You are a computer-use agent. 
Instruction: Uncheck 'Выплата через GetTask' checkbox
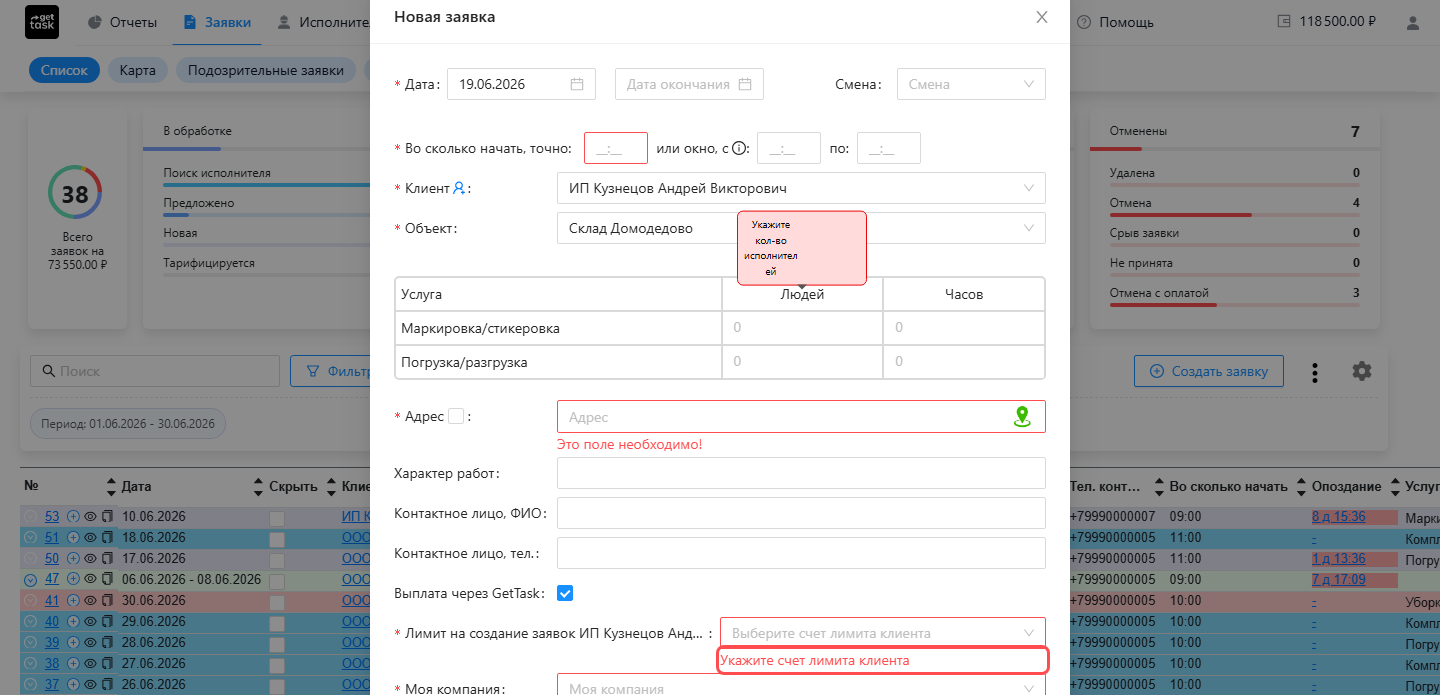point(565,594)
